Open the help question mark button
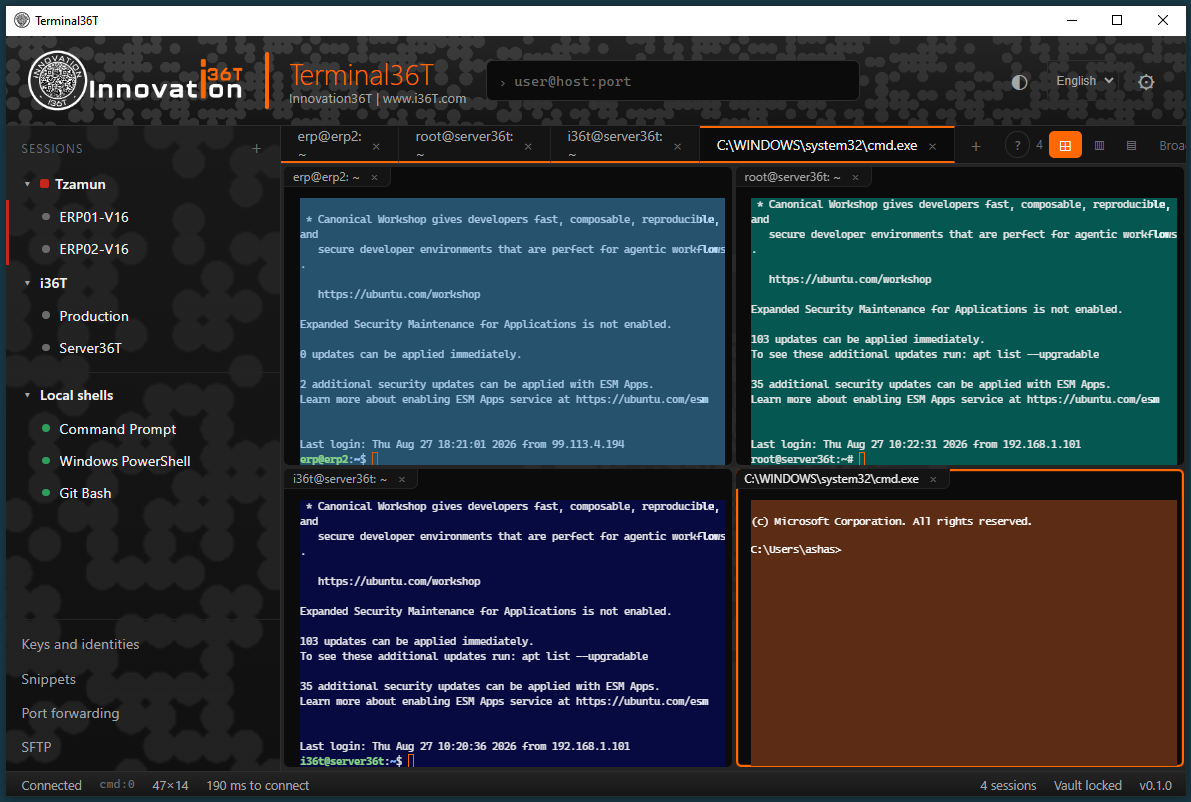The image size is (1191, 802). click(1017, 145)
